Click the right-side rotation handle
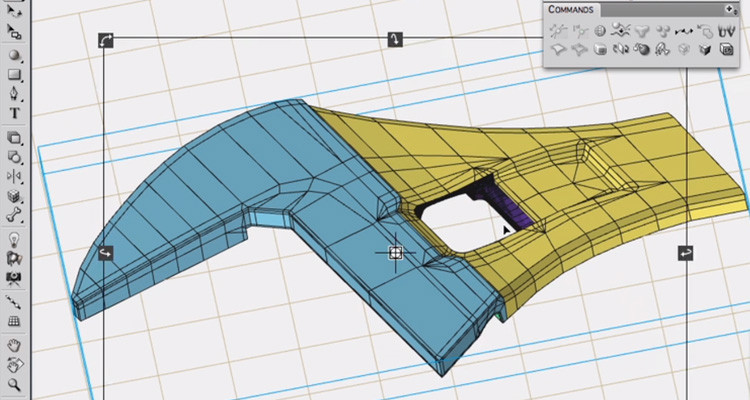 click(x=685, y=254)
